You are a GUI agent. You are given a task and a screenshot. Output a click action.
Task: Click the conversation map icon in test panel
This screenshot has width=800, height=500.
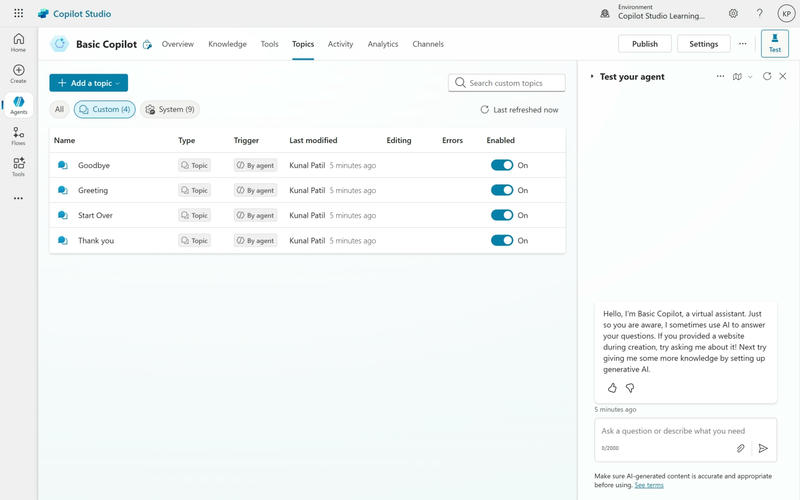click(737, 77)
